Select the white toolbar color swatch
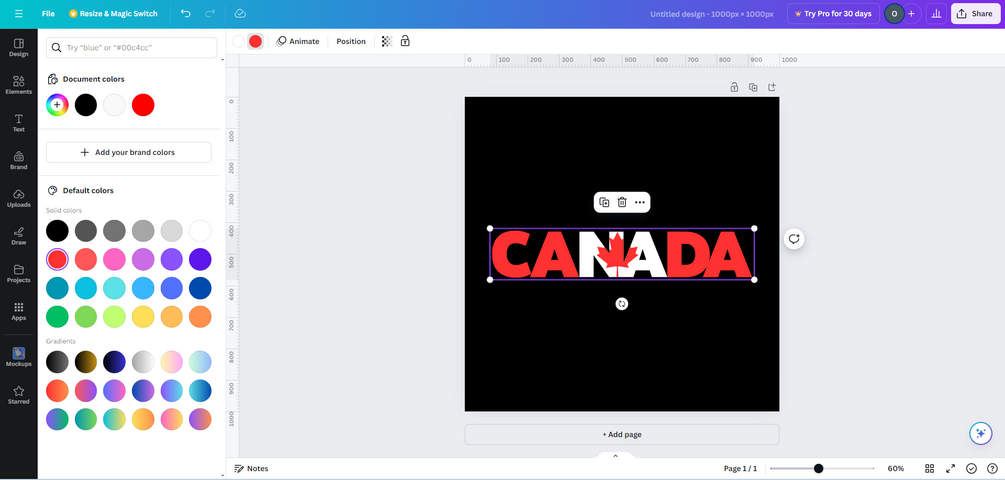The height and width of the screenshot is (480, 1005). pyautogui.click(x=238, y=41)
